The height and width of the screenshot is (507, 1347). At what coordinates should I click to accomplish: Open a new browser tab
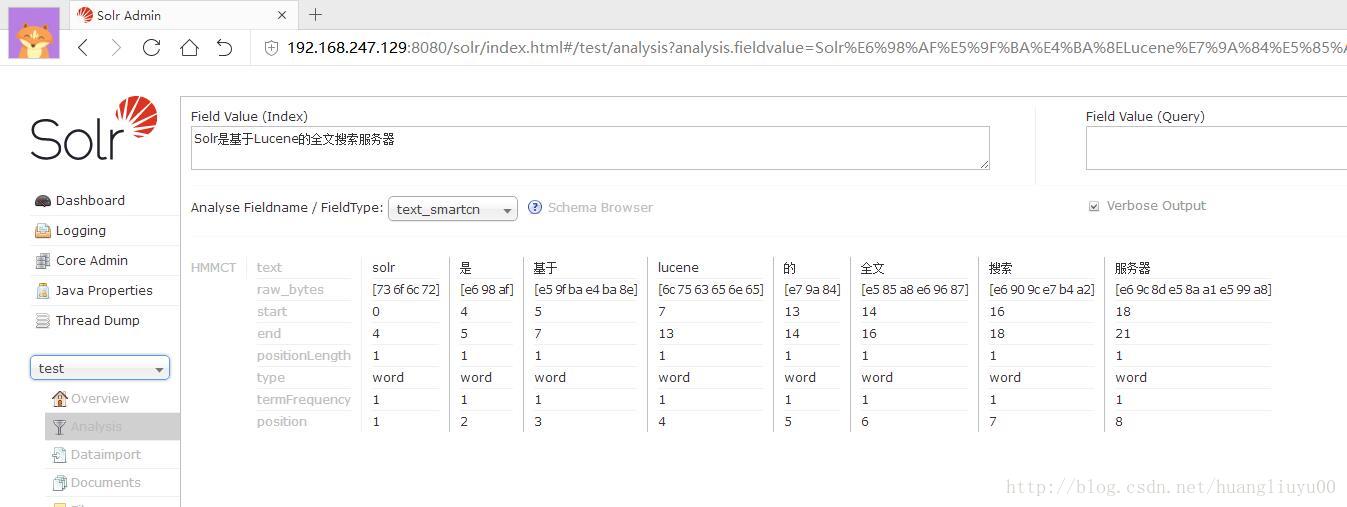[316, 14]
